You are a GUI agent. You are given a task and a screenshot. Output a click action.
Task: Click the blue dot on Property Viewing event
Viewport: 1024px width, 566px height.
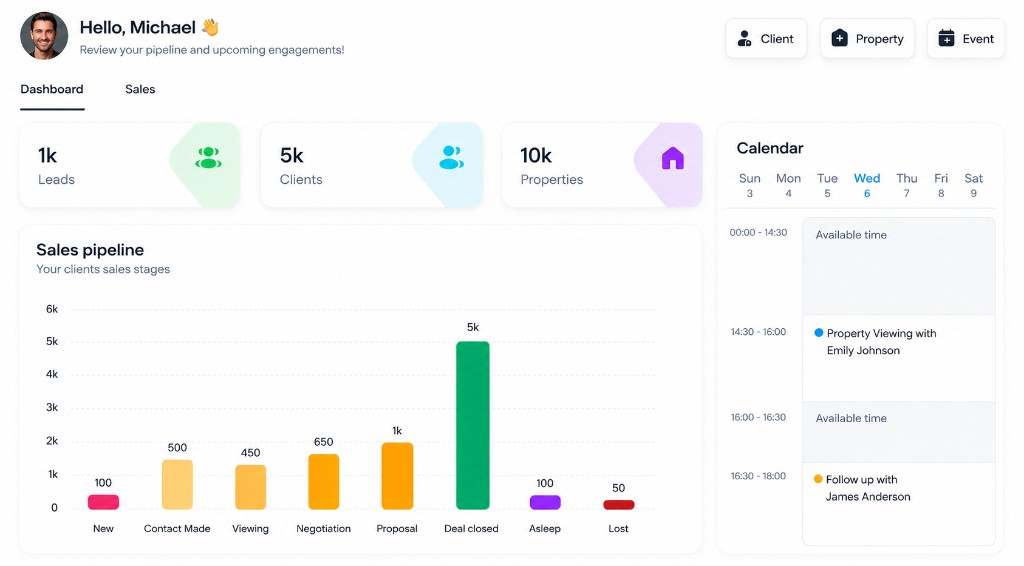pos(819,333)
